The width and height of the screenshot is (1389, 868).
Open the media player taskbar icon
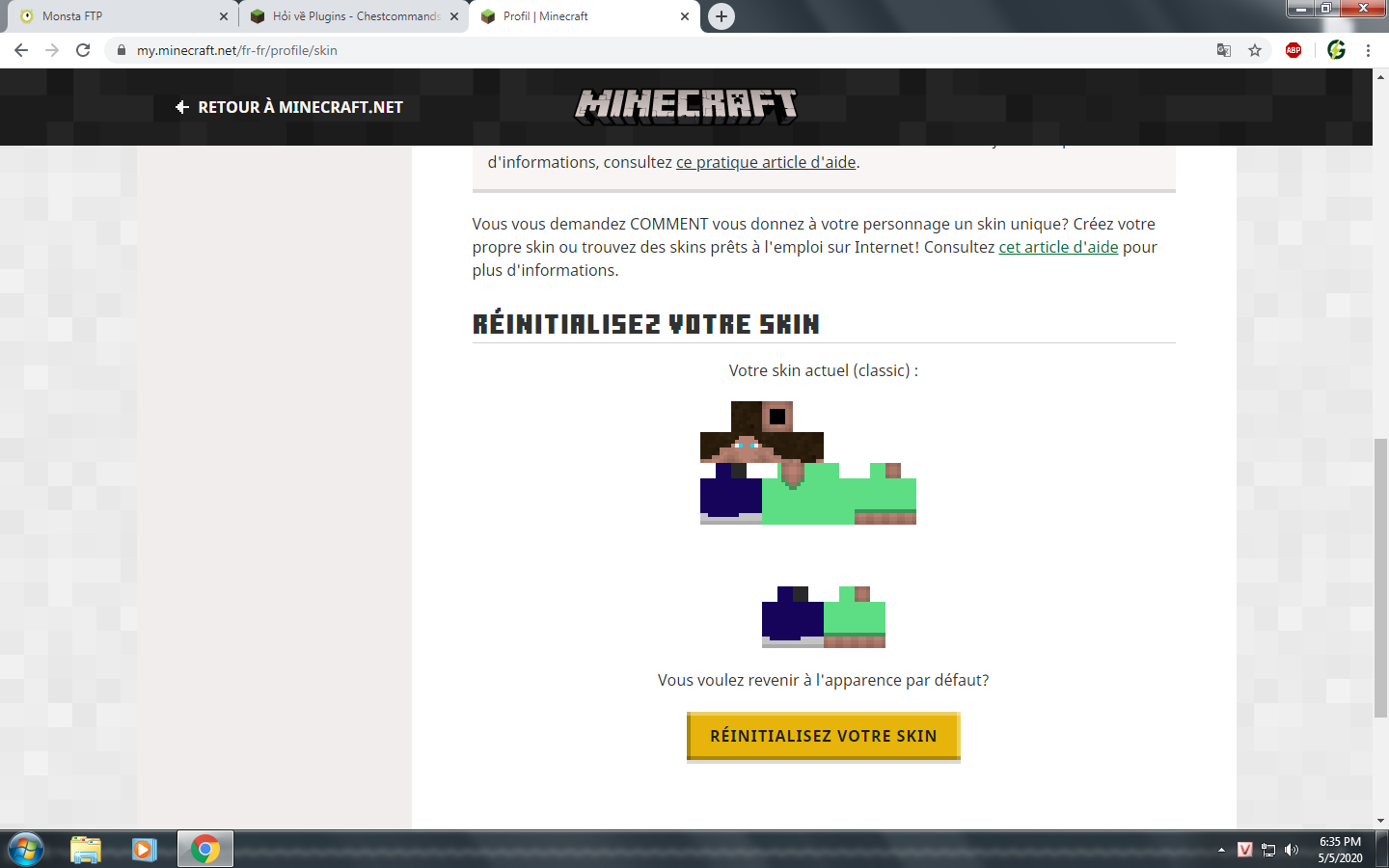[x=145, y=850]
